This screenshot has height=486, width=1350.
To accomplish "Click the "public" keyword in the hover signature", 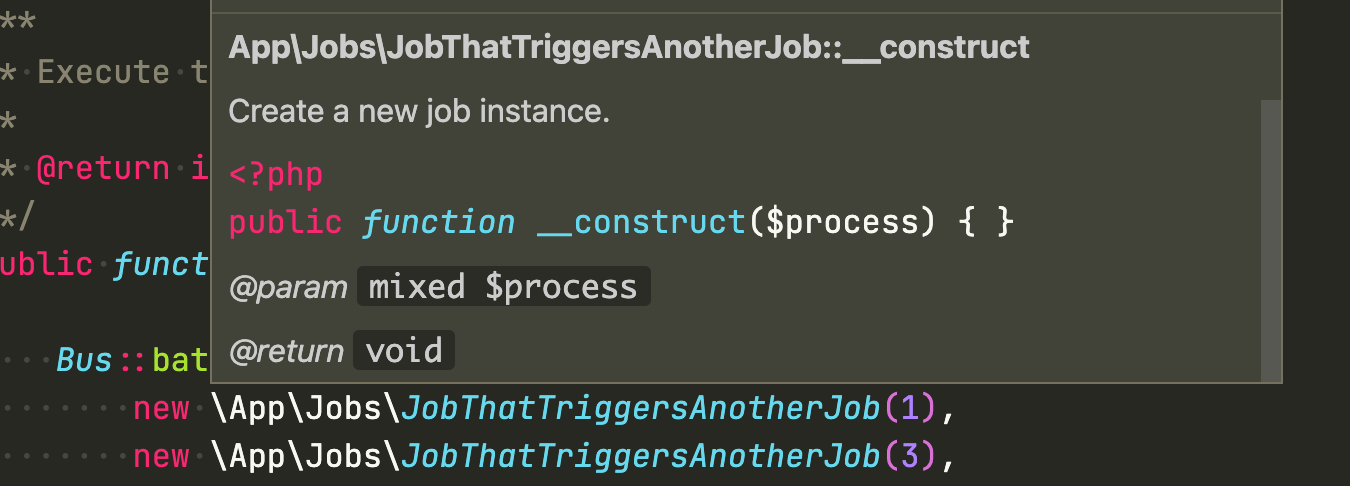I will (x=285, y=223).
